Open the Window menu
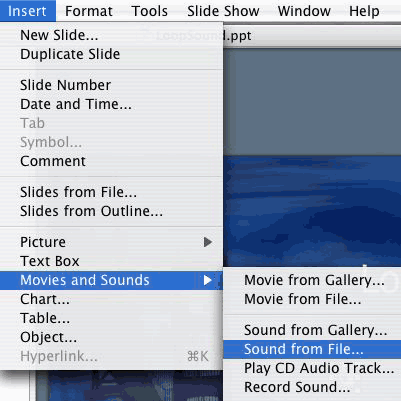 point(304,11)
